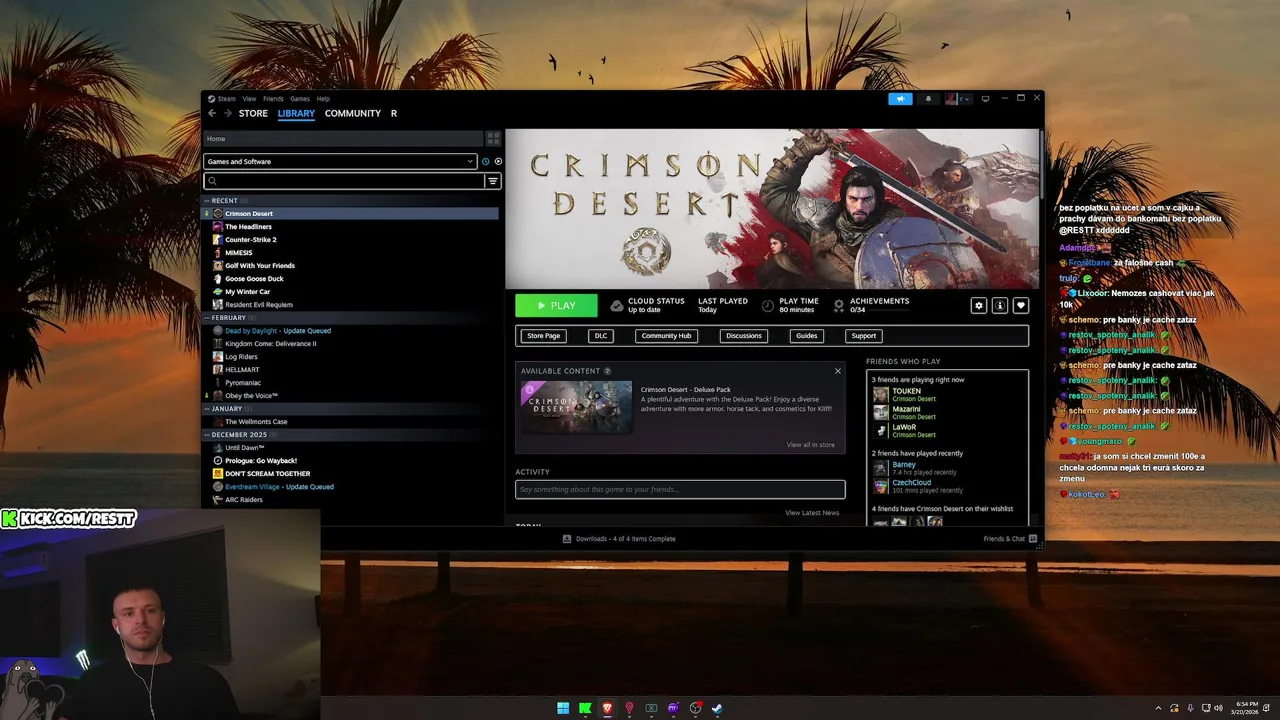The height and width of the screenshot is (720, 1280).
Task: Click the Steam taskbar icon
Action: click(717, 708)
